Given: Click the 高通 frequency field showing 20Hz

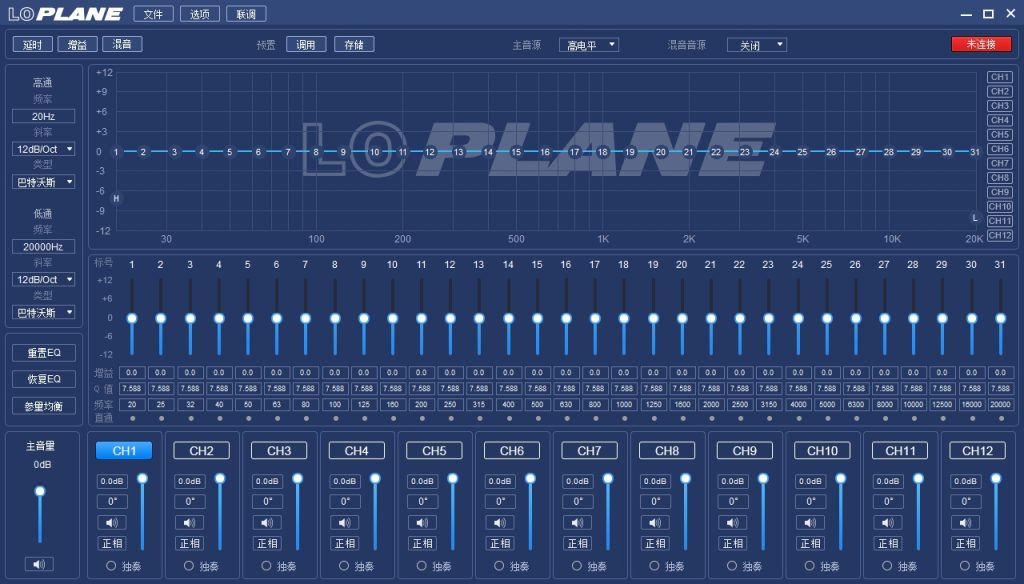Looking at the screenshot, I should pyautogui.click(x=43, y=116).
